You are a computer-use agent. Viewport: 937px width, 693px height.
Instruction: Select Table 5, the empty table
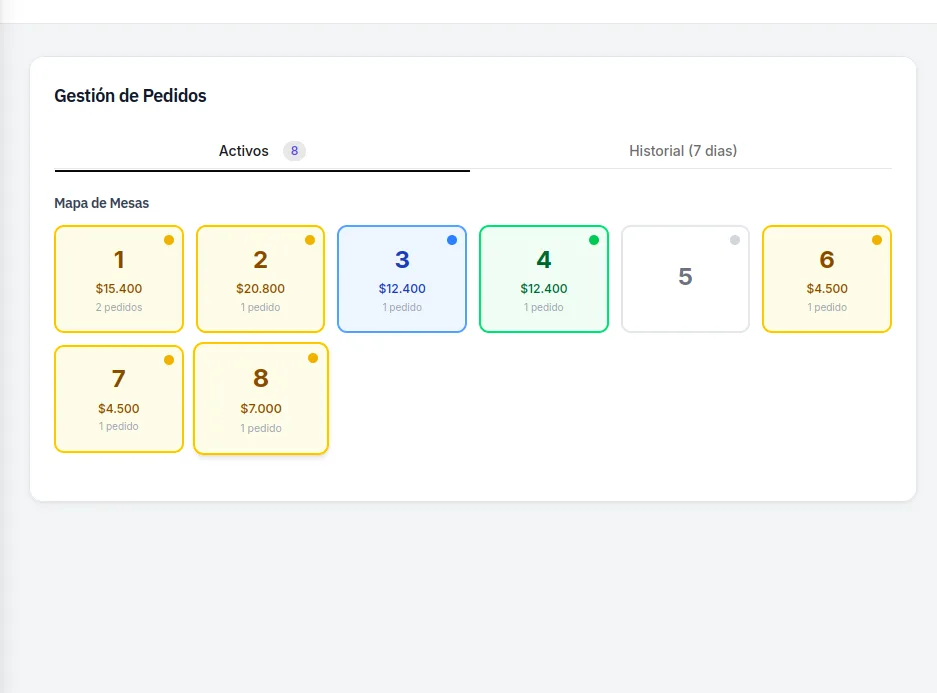click(685, 278)
